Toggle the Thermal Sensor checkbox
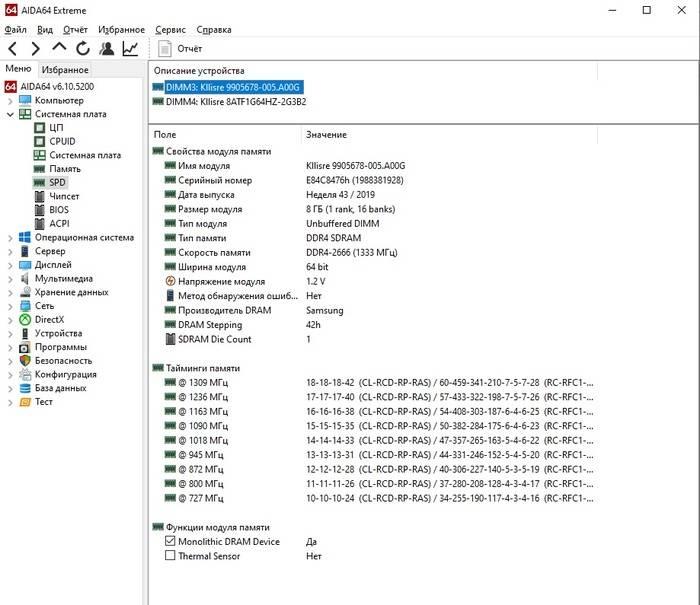Viewport: 700px width, 605px height. (x=170, y=555)
